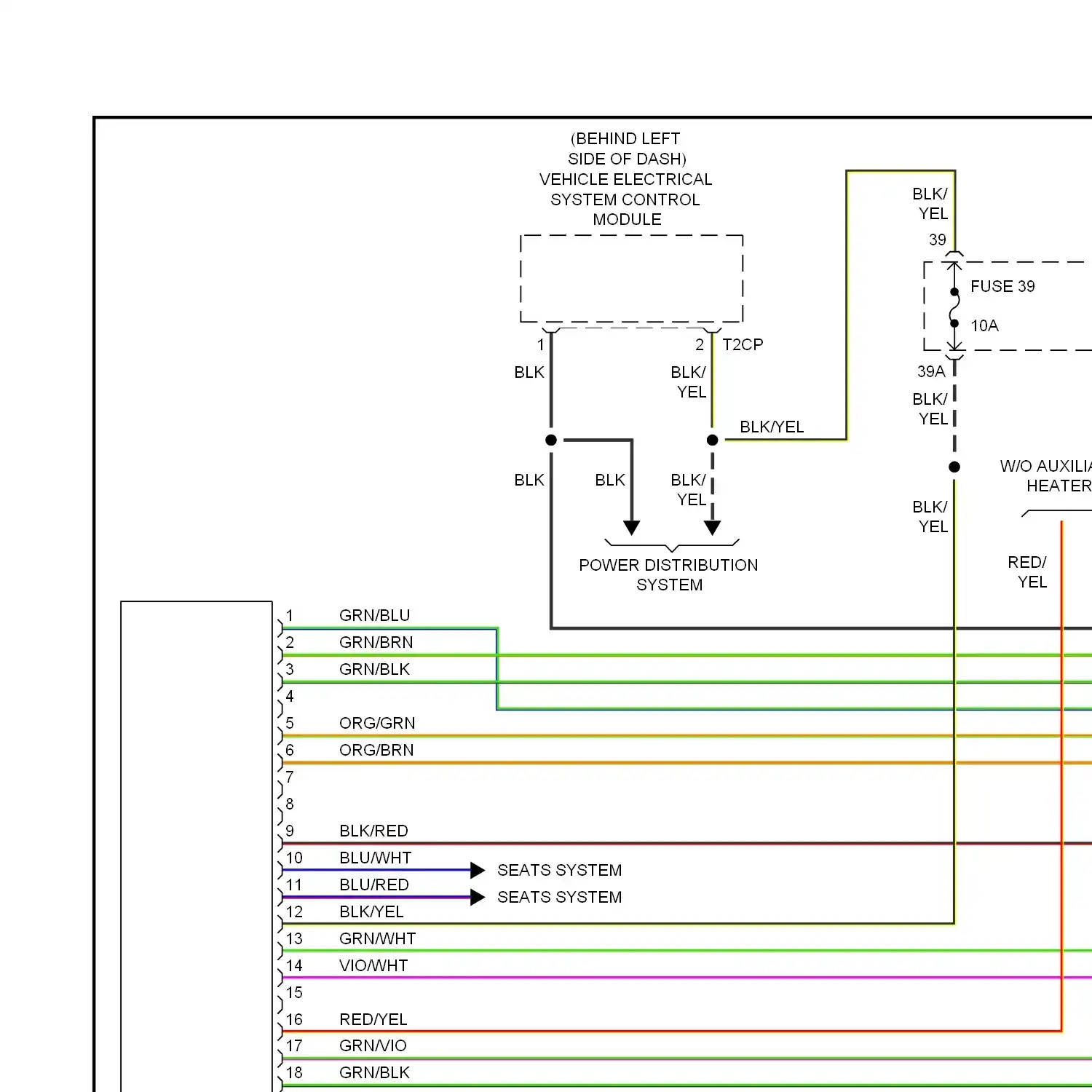Click the BLK/RED wire label at pin 9
Screen dimensions: 1092x1092
(373, 831)
